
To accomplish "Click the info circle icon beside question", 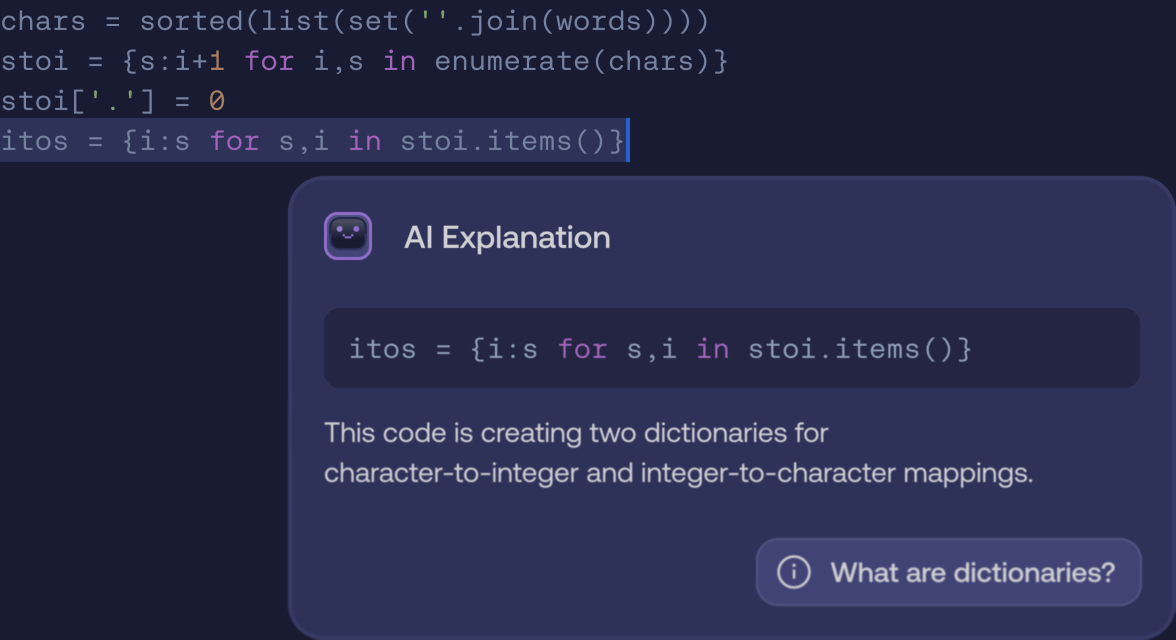I will [793, 571].
